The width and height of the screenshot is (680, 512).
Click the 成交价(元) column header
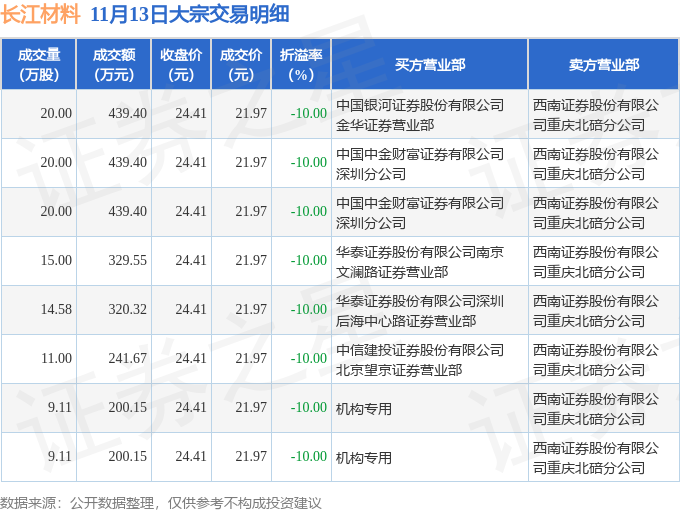point(241,64)
